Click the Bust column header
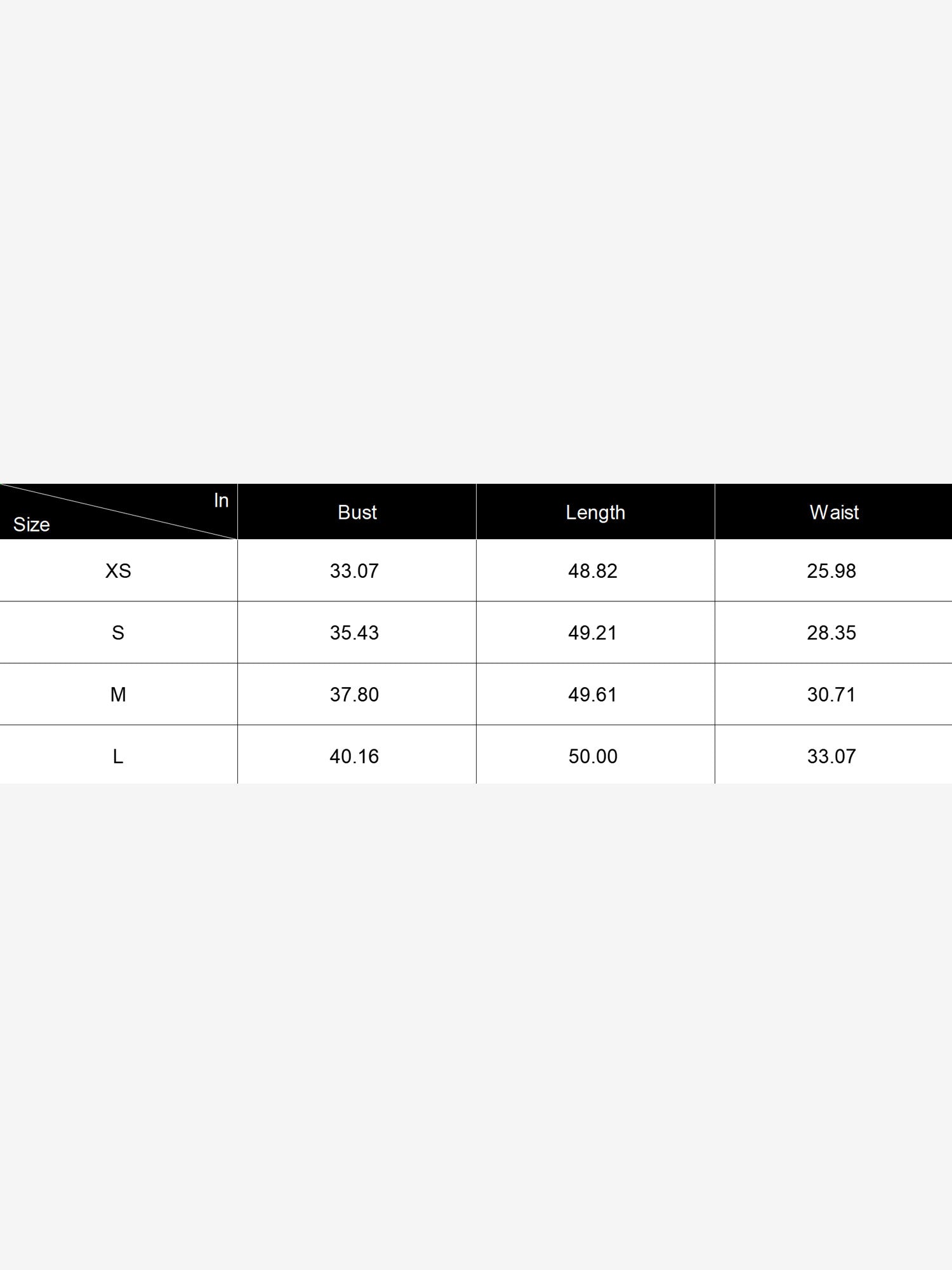Viewport: 952px width, 1270px height. (357, 512)
